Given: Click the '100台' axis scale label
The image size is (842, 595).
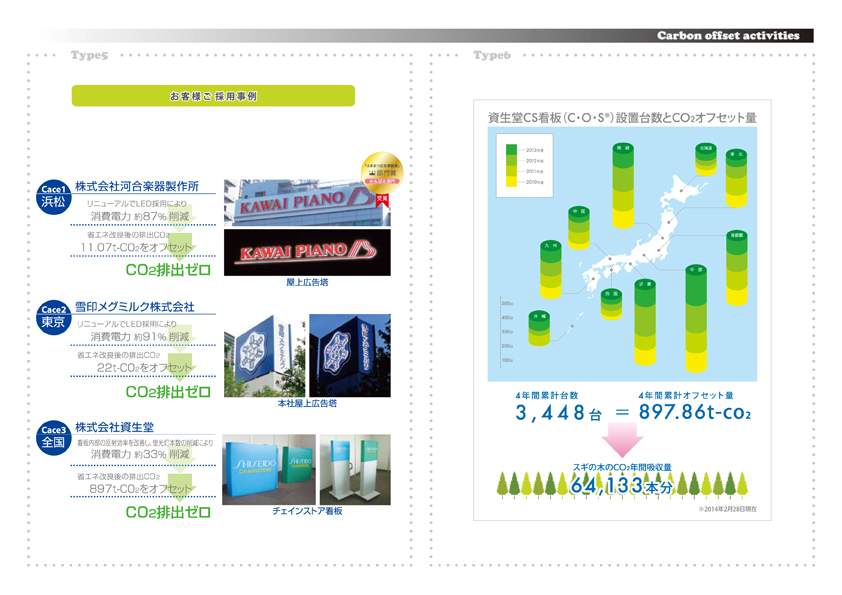Looking at the screenshot, I should pyautogui.click(x=507, y=360).
